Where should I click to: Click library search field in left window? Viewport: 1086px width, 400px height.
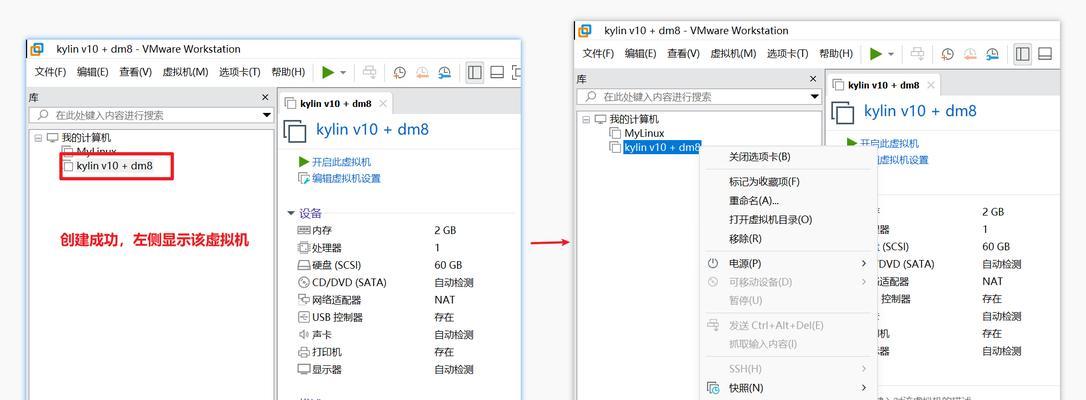152,115
